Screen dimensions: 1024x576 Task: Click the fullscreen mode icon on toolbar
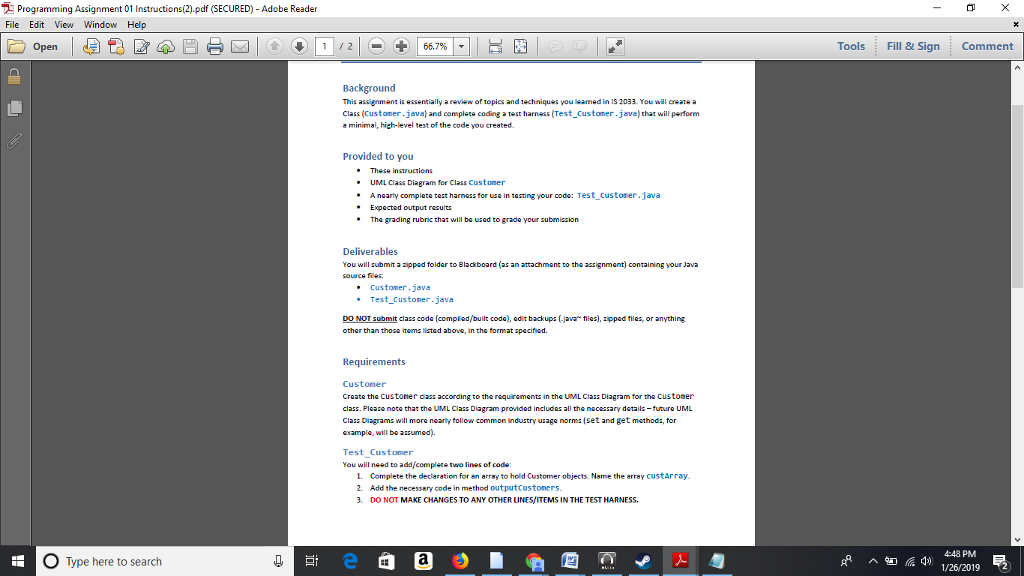(616, 45)
